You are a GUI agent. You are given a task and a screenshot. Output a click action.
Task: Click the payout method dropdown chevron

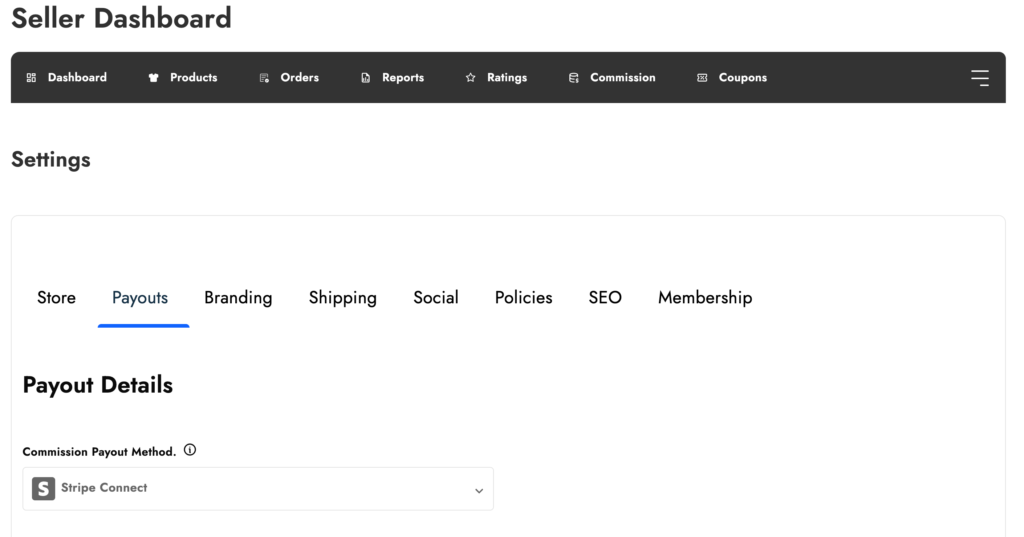pyautogui.click(x=479, y=491)
